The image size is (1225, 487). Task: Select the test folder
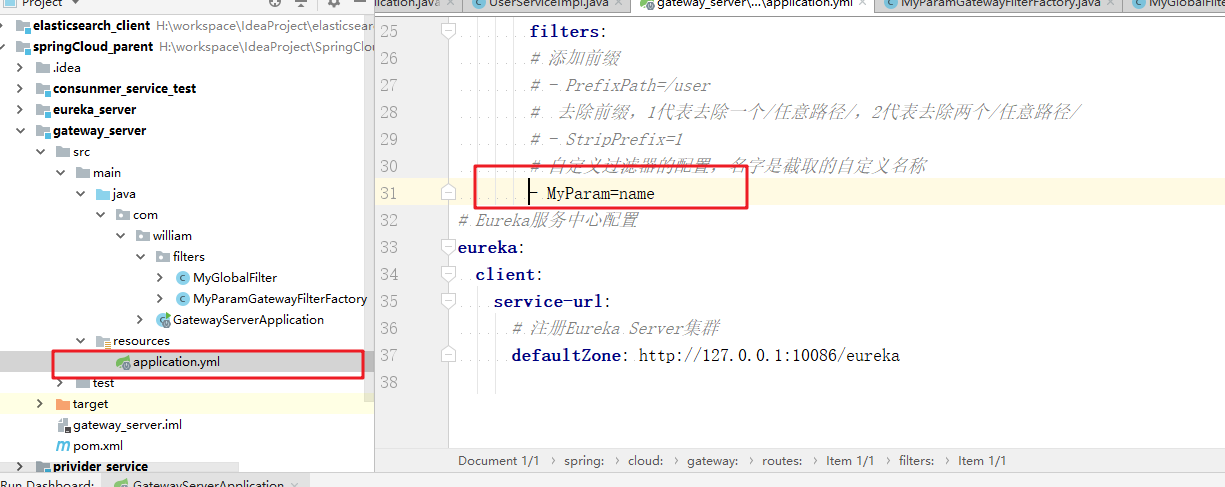[104, 383]
